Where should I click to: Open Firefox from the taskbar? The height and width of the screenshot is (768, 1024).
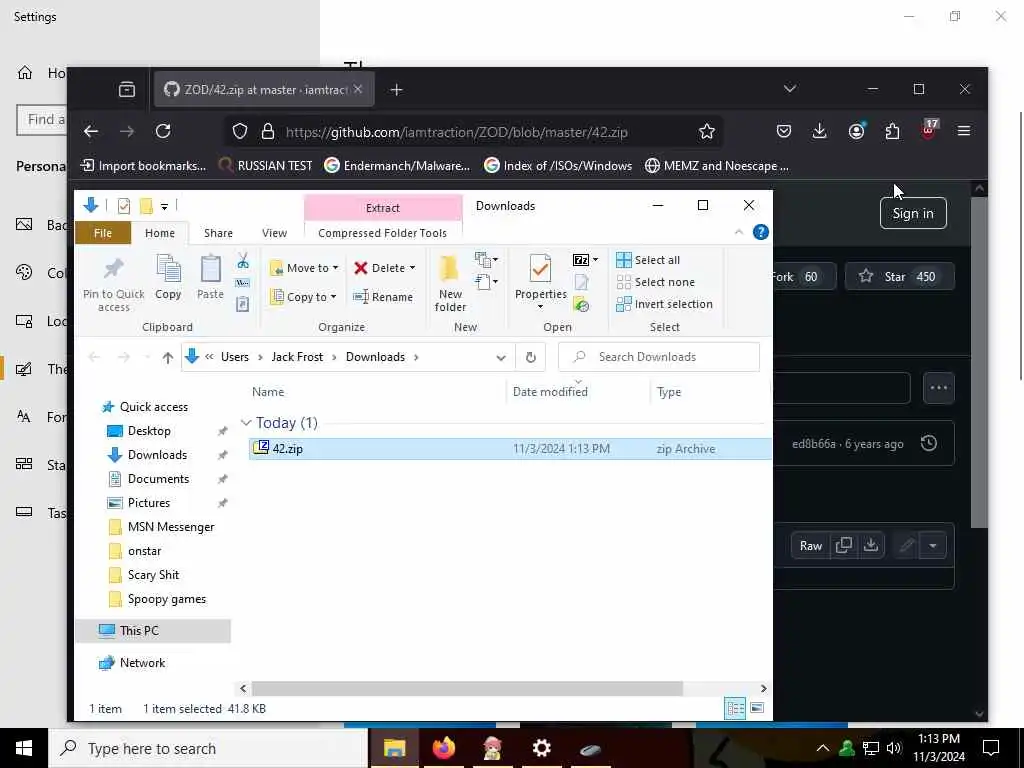(x=443, y=748)
